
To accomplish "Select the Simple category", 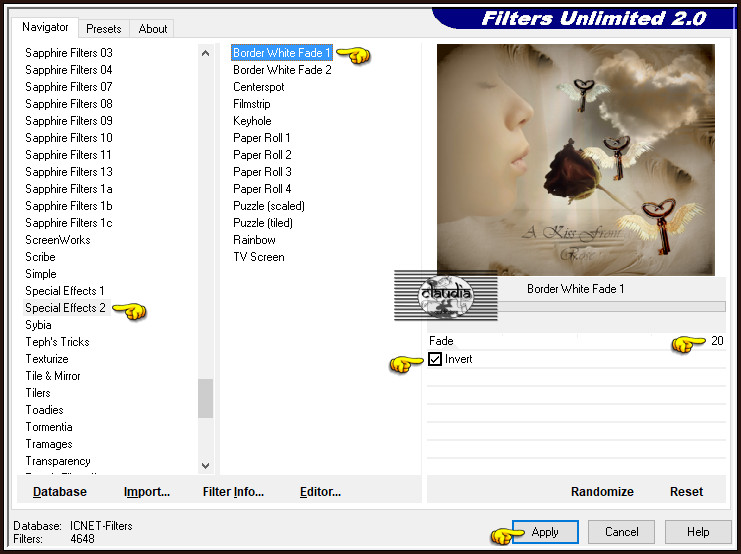I will point(41,274).
